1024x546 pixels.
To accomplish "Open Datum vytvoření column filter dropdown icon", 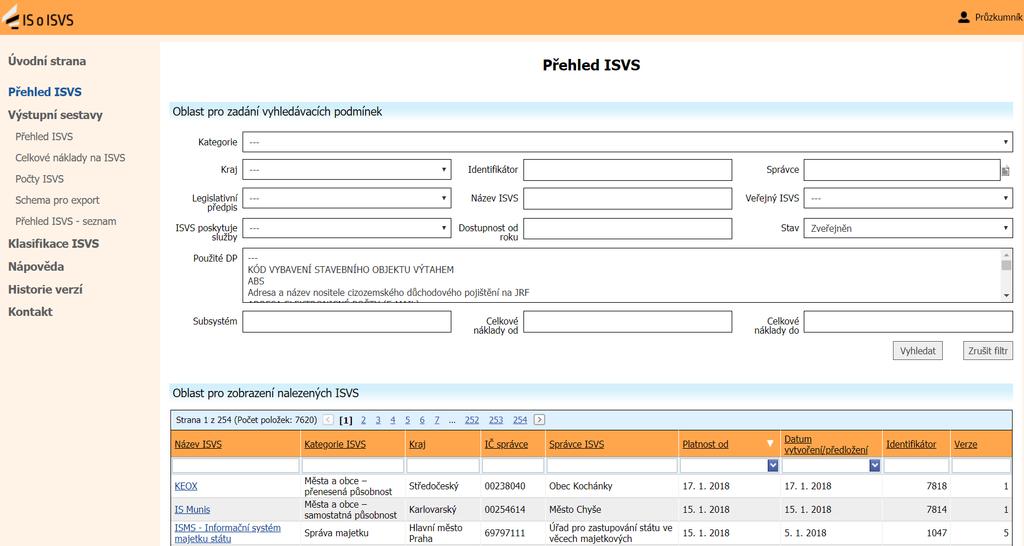I will [874, 465].
